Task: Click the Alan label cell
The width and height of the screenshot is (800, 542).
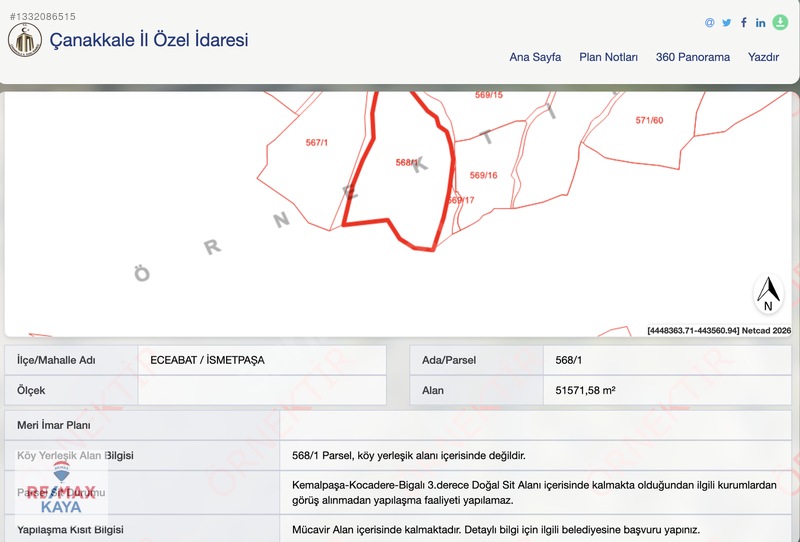Action: [x=477, y=390]
